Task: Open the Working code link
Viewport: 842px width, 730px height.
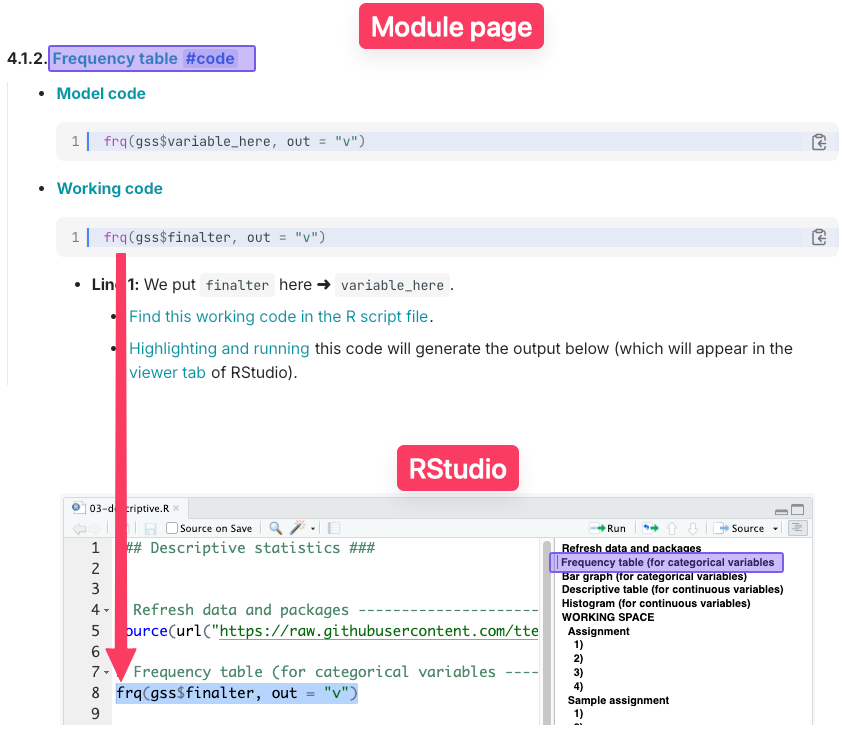Action: click(110, 189)
